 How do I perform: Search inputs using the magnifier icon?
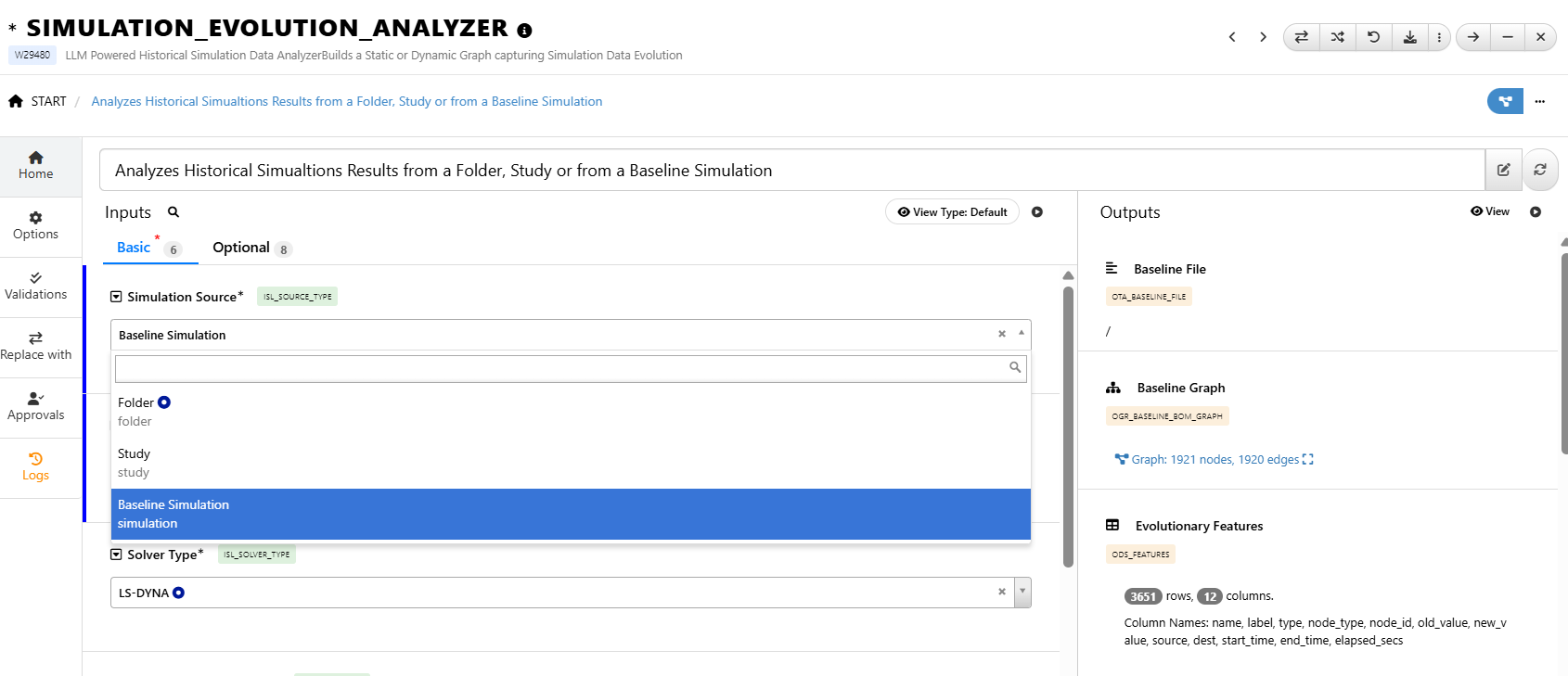(174, 212)
